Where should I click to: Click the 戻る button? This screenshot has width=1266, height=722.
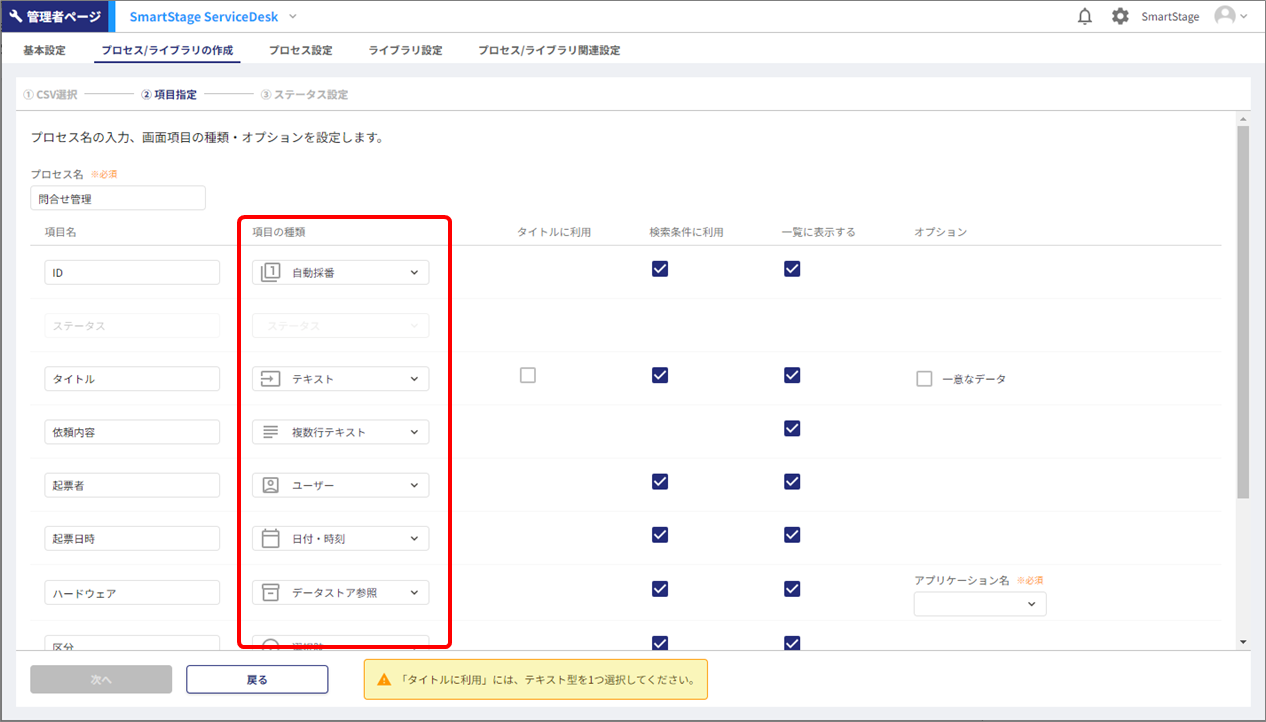pyautogui.click(x=257, y=679)
